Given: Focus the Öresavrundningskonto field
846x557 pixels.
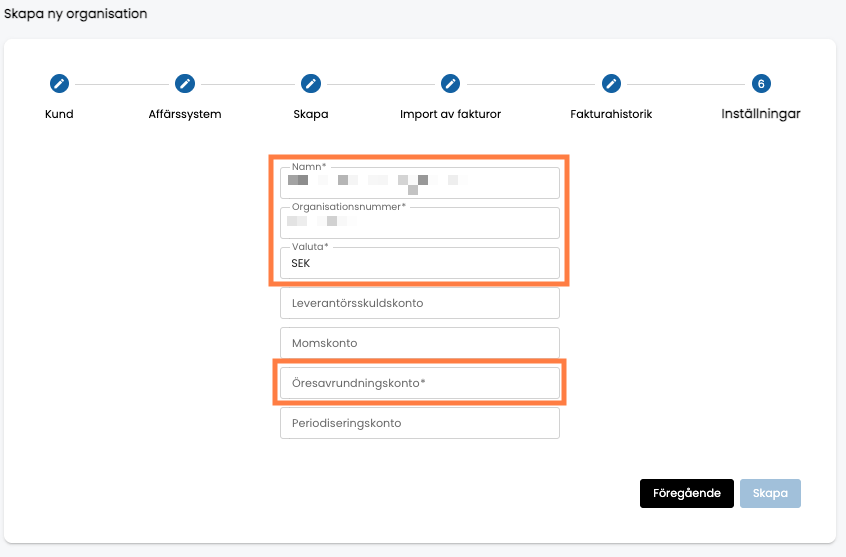Looking at the screenshot, I should [x=420, y=383].
